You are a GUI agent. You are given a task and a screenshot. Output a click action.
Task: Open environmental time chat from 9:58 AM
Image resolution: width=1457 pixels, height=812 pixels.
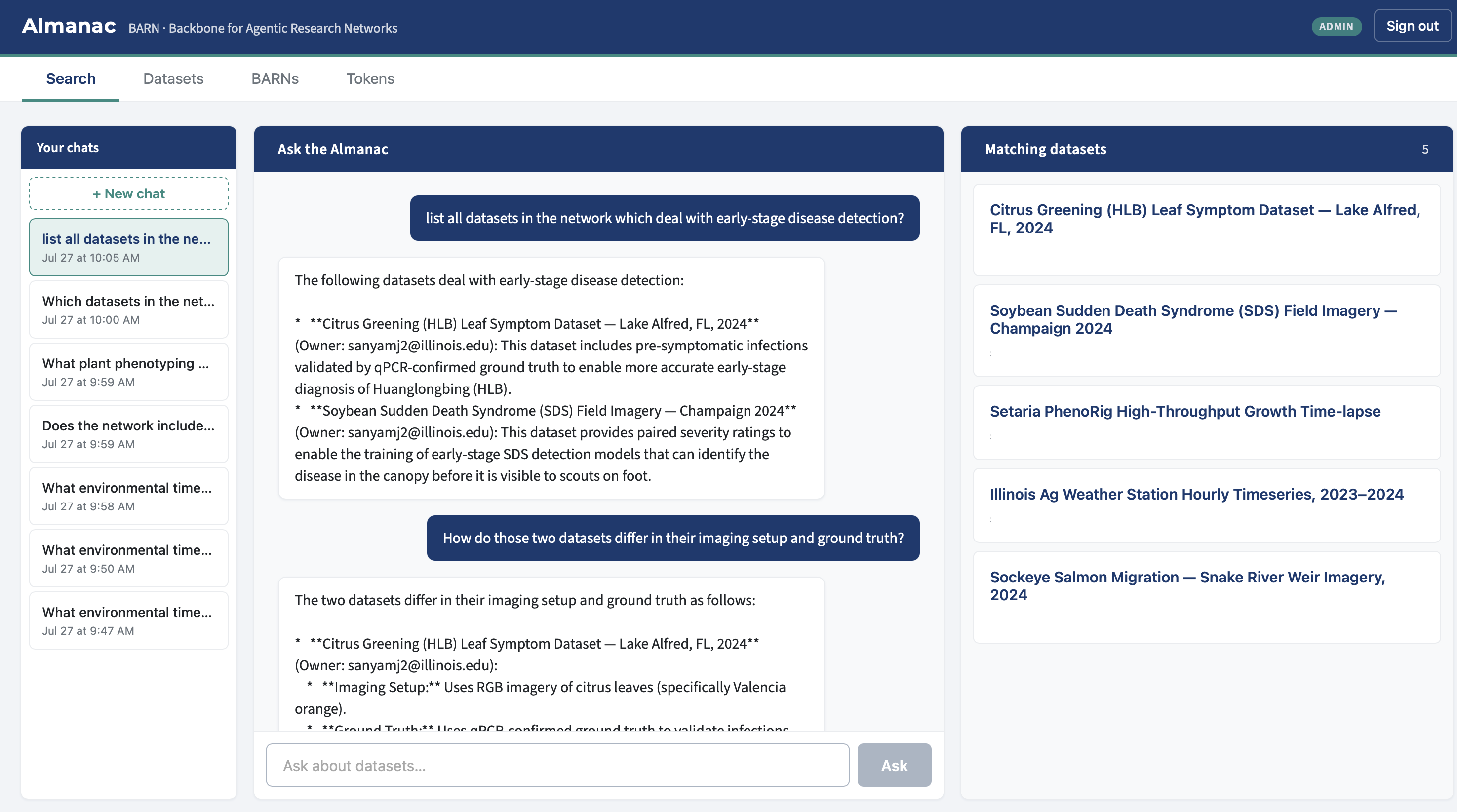tap(129, 497)
